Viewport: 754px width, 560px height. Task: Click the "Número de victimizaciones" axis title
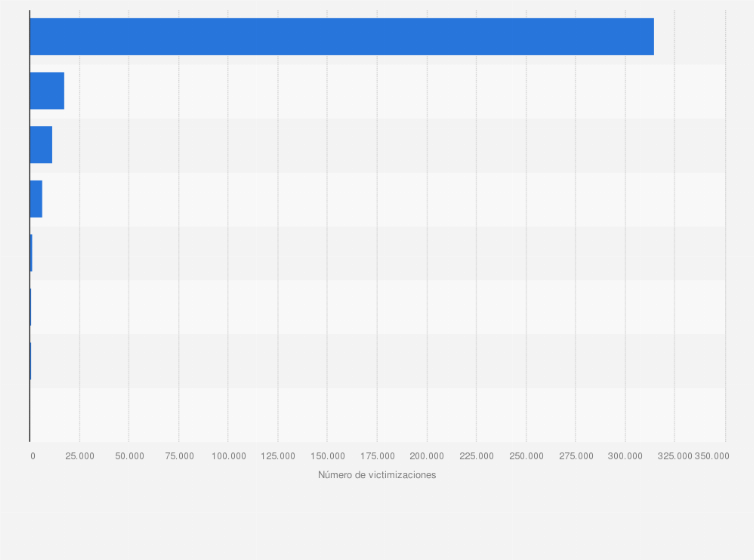377,475
